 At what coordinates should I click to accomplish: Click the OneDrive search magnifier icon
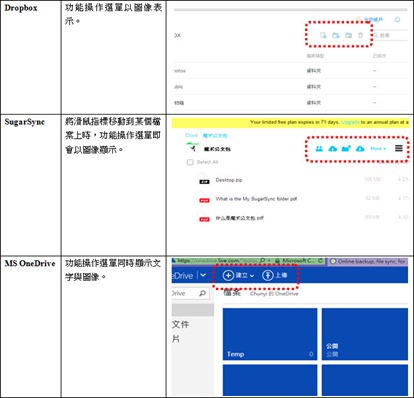(x=202, y=293)
